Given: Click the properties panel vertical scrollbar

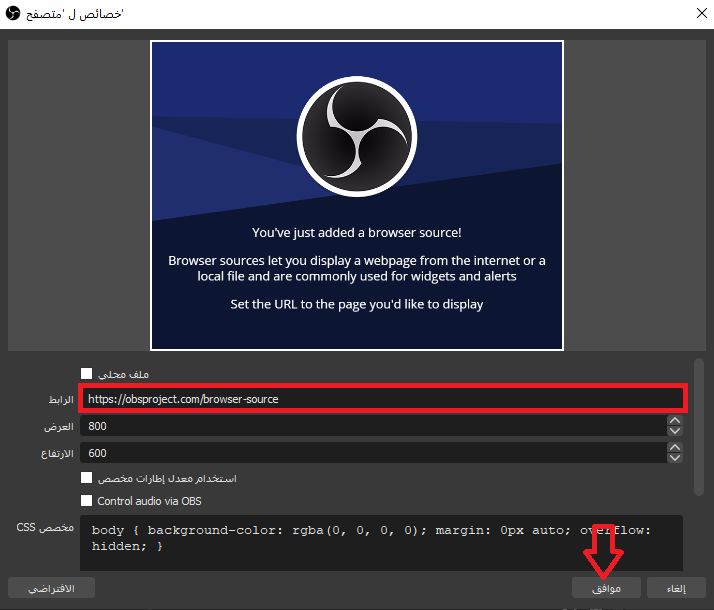Looking at the screenshot, I should [699, 427].
